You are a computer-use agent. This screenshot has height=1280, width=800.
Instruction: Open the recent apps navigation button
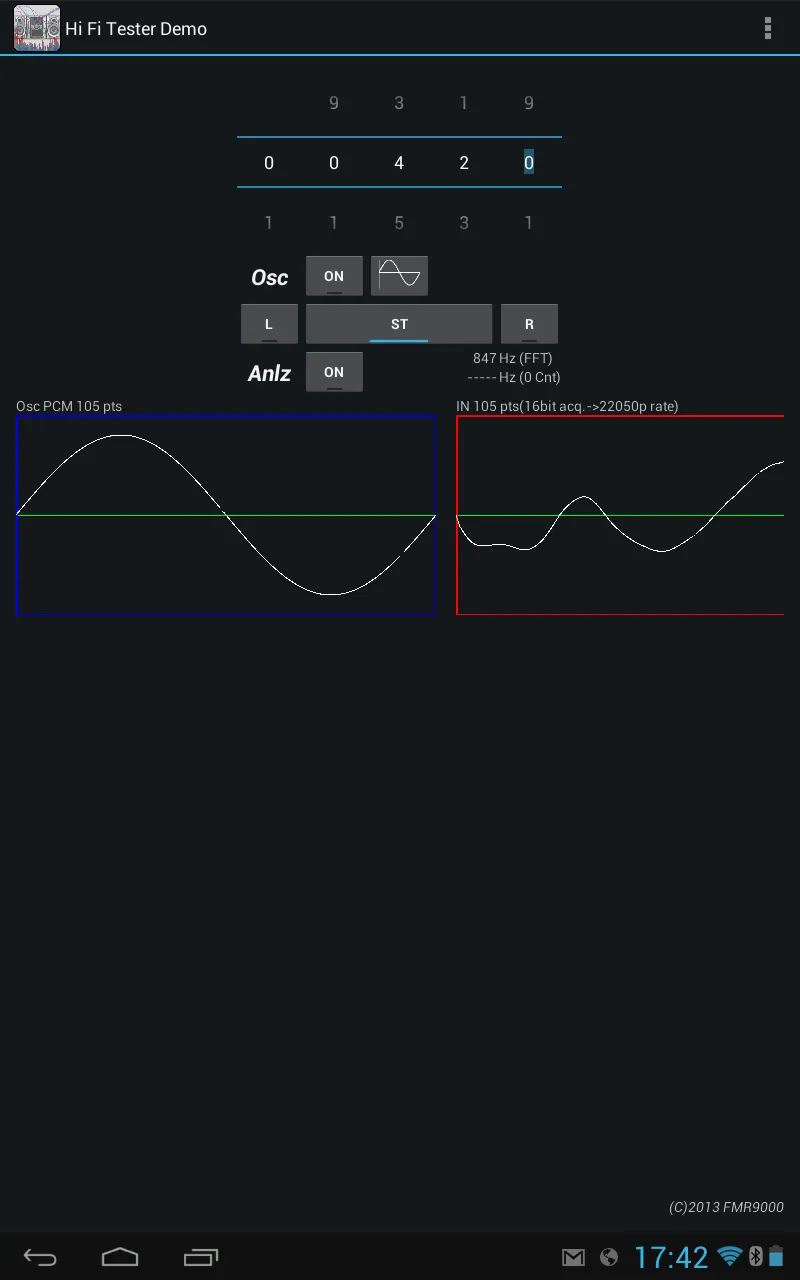pyautogui.click(x=201, y=1257)
